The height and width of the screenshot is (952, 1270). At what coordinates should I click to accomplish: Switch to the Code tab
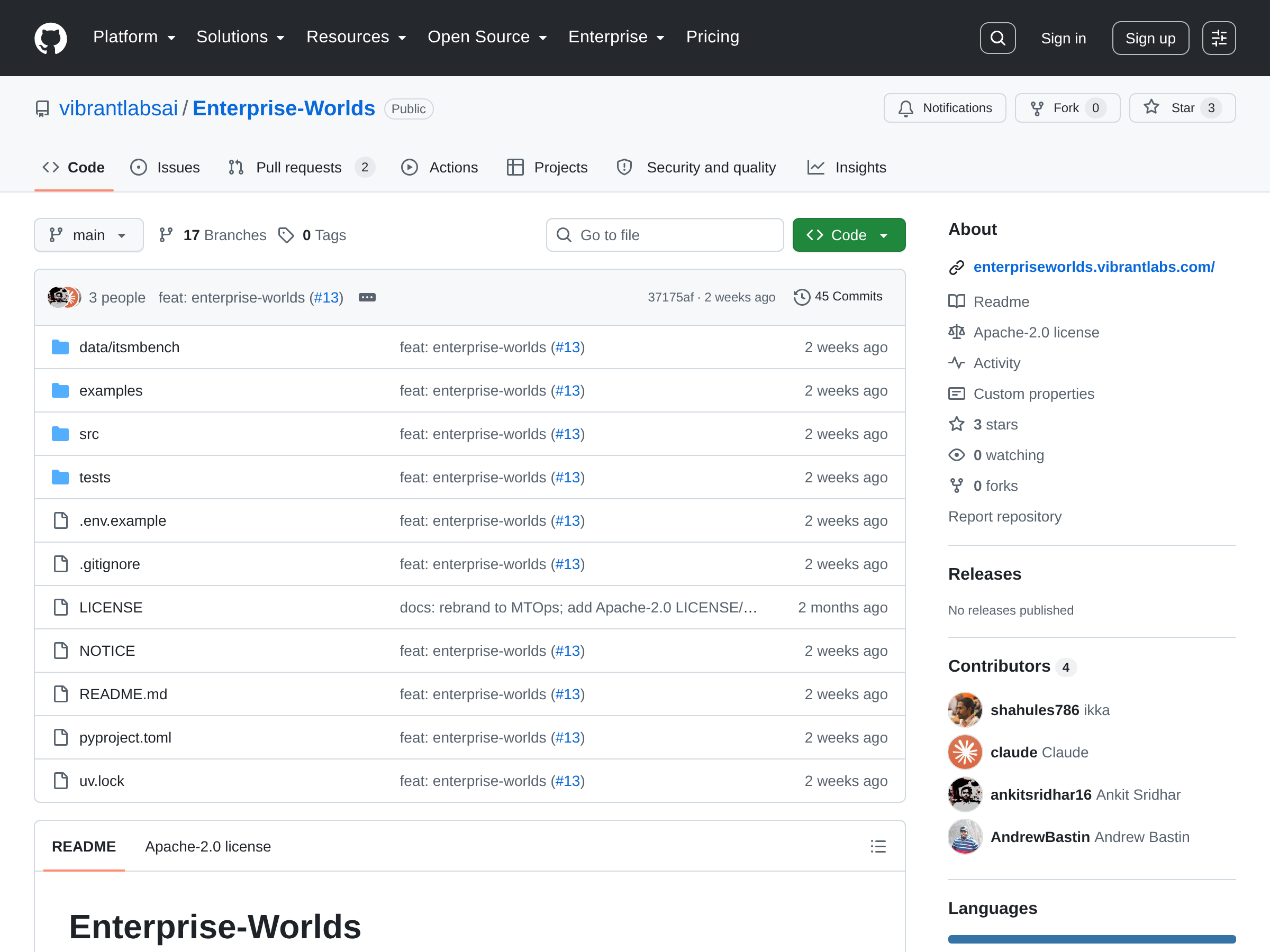(x=74, y=168)
